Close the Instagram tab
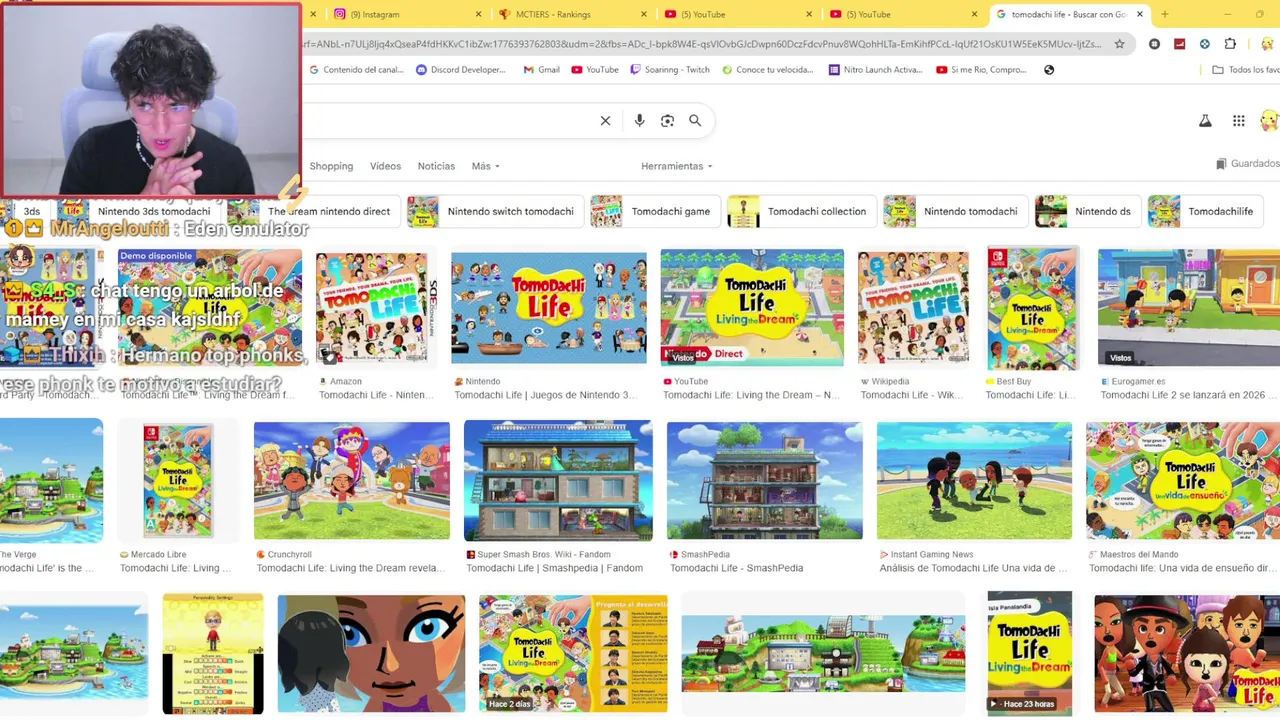1280x720 pixels. 478,14
